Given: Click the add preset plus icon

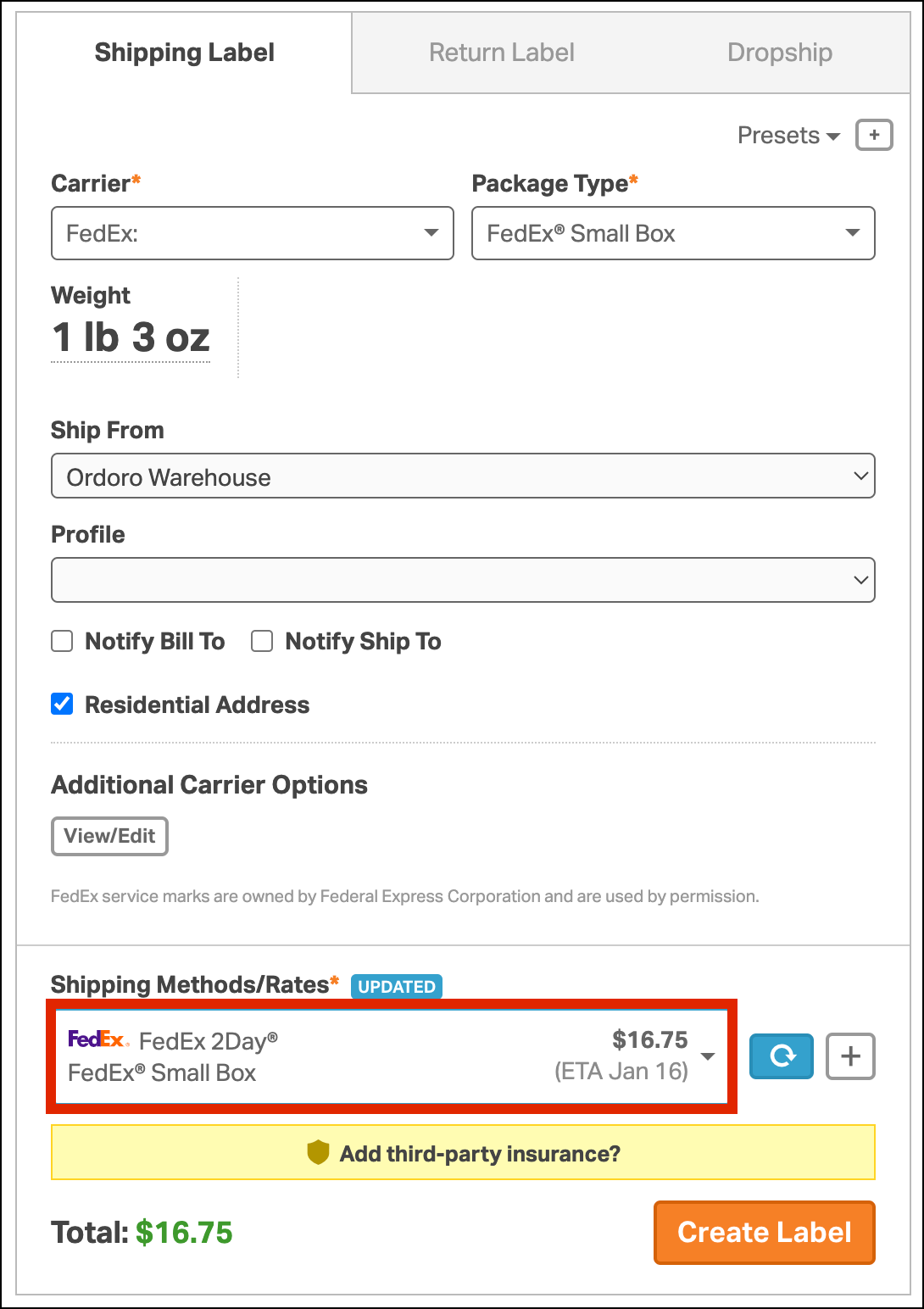Looking at the screenshot, I should coord(874,135).
